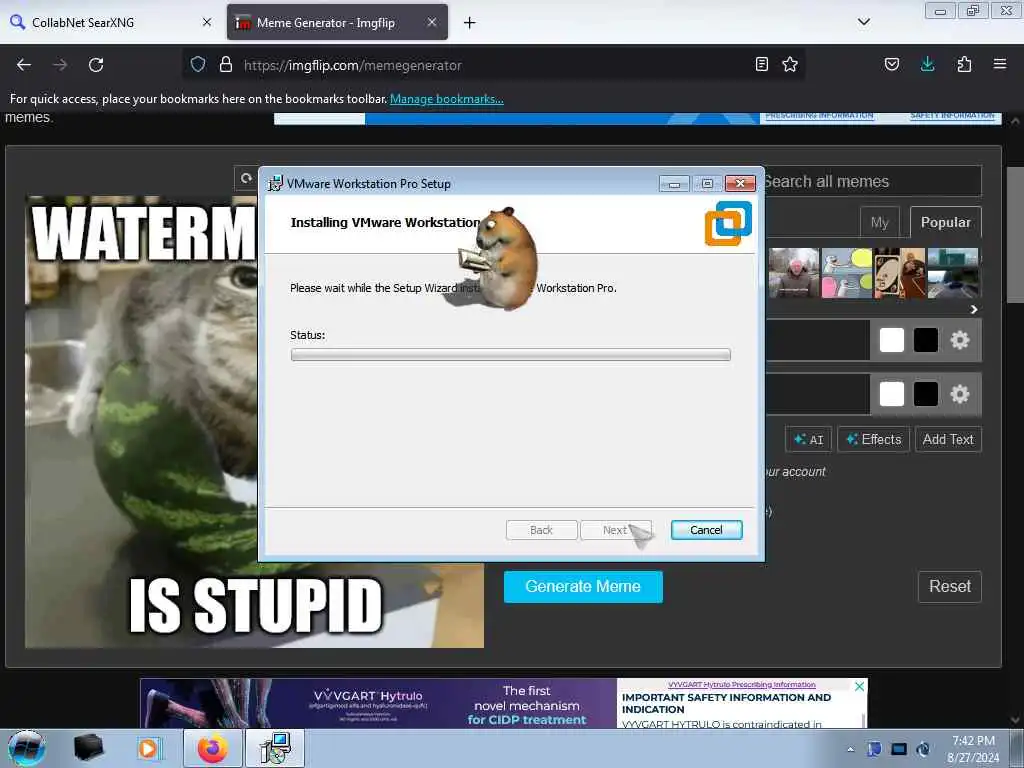Viewport: 1024px width, 768px height.
Task: Open the Effects button
Action: (873, 440)
